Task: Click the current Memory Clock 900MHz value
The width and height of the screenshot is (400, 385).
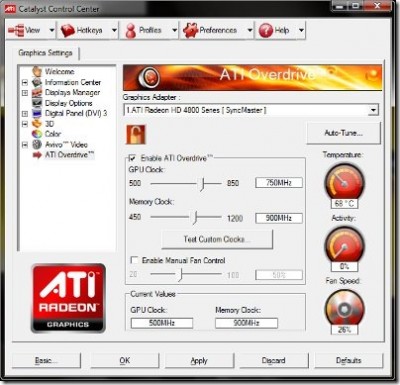Action: [x=246, y=323]
